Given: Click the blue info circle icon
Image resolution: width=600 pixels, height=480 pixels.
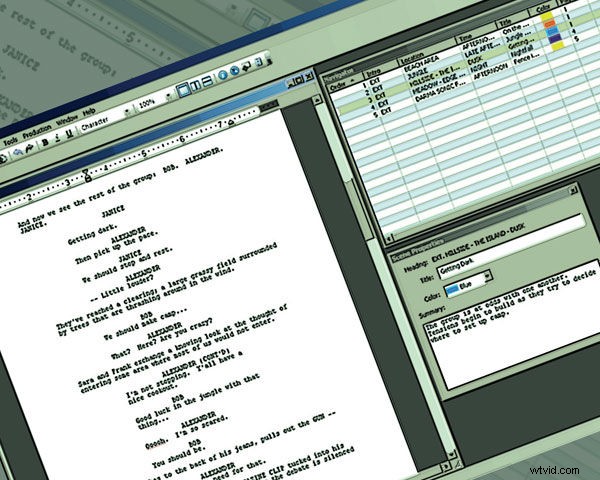Looking at the screenshot, I should [x=223, y=75].
